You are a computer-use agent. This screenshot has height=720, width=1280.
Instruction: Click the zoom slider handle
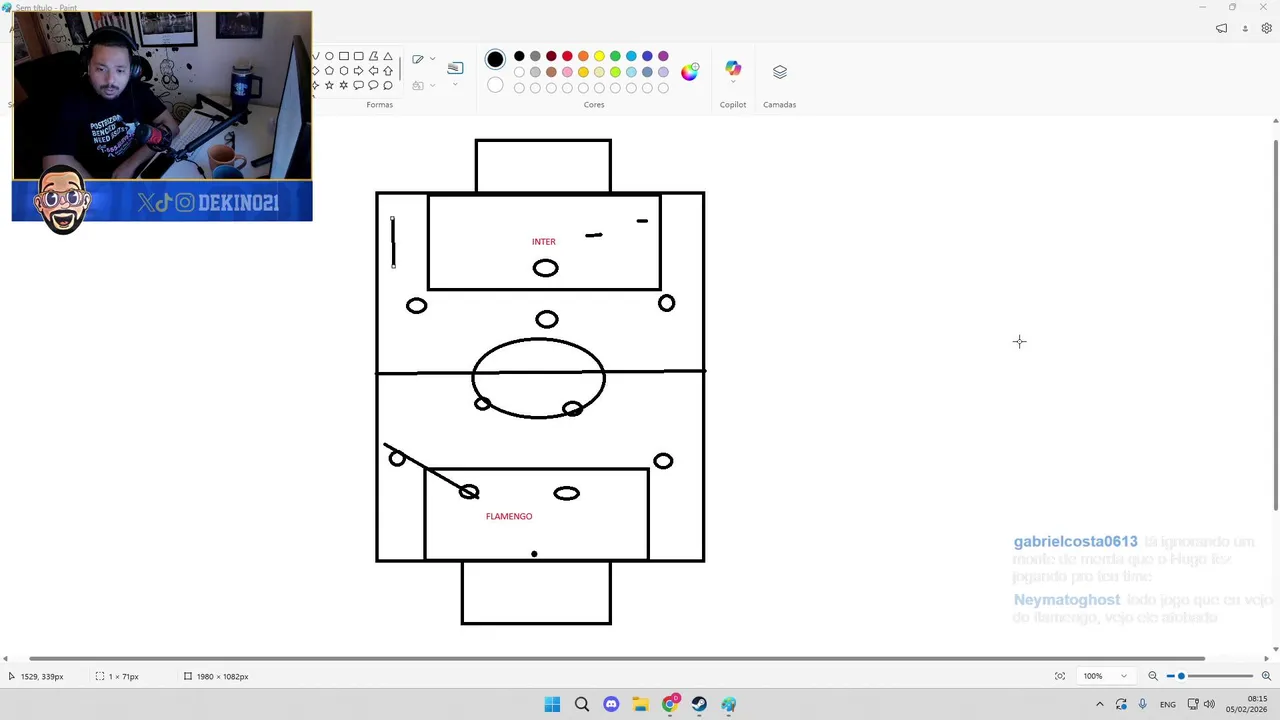pos(1181,676)
